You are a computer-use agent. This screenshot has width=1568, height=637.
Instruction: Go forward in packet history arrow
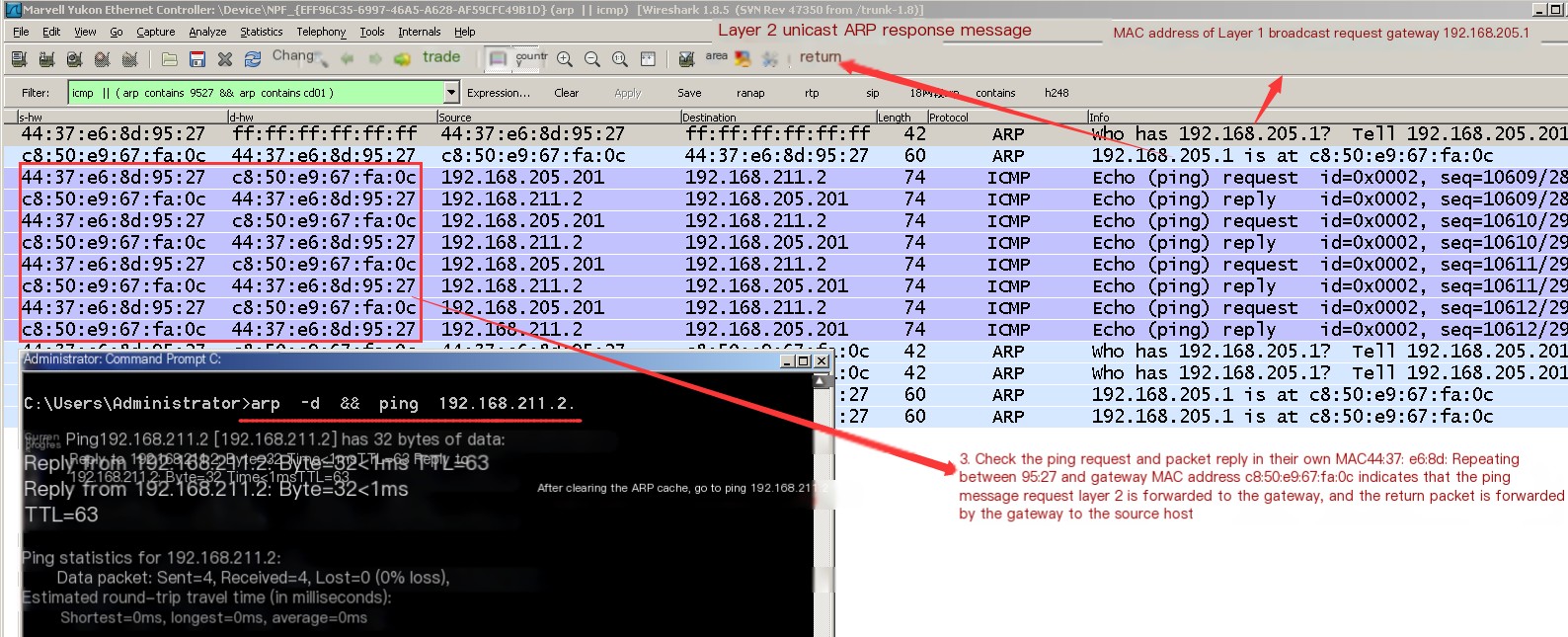pyautogui.click(x=375, y=59)
